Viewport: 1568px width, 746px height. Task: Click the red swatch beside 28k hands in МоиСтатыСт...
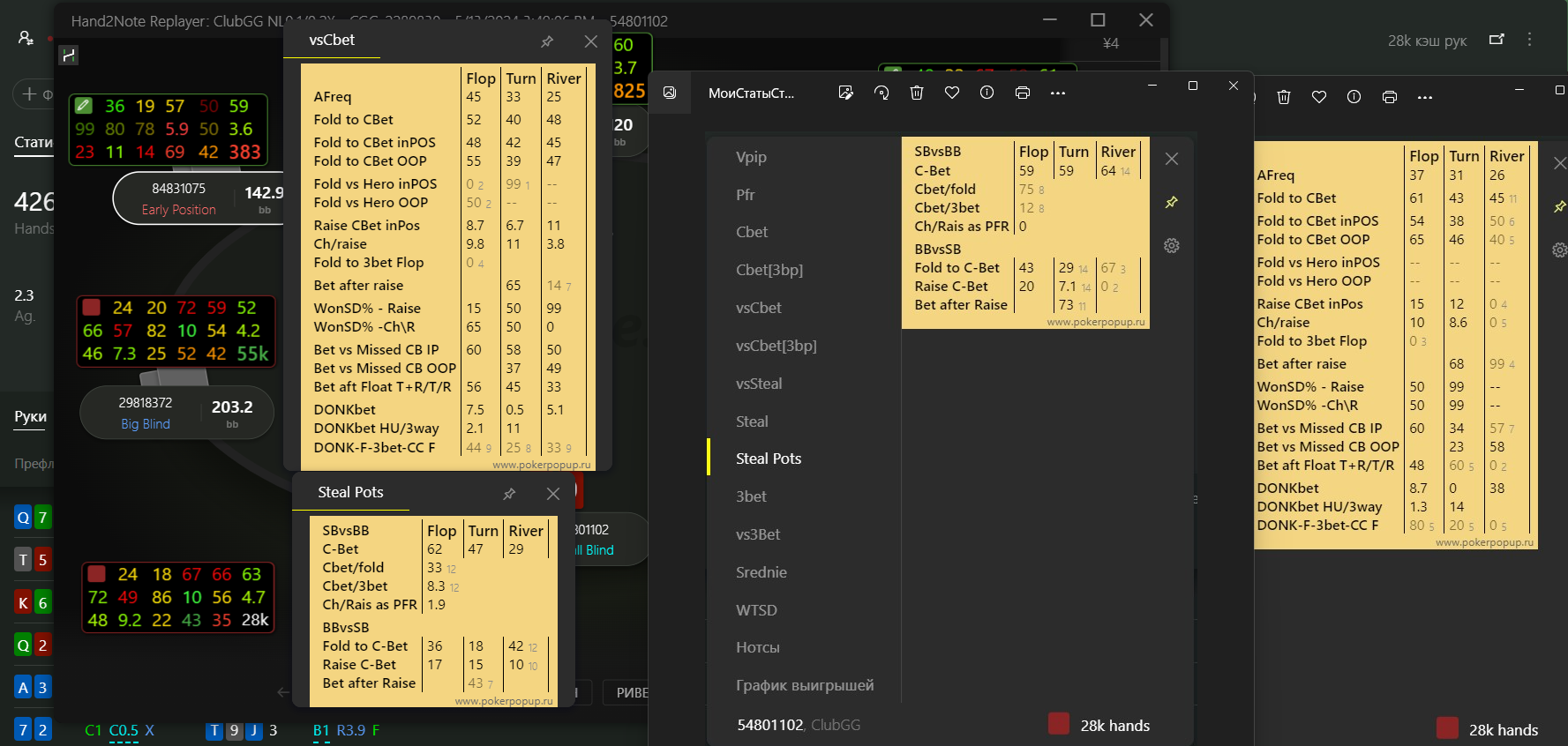pyautogui.click(x=1059, y=724)
